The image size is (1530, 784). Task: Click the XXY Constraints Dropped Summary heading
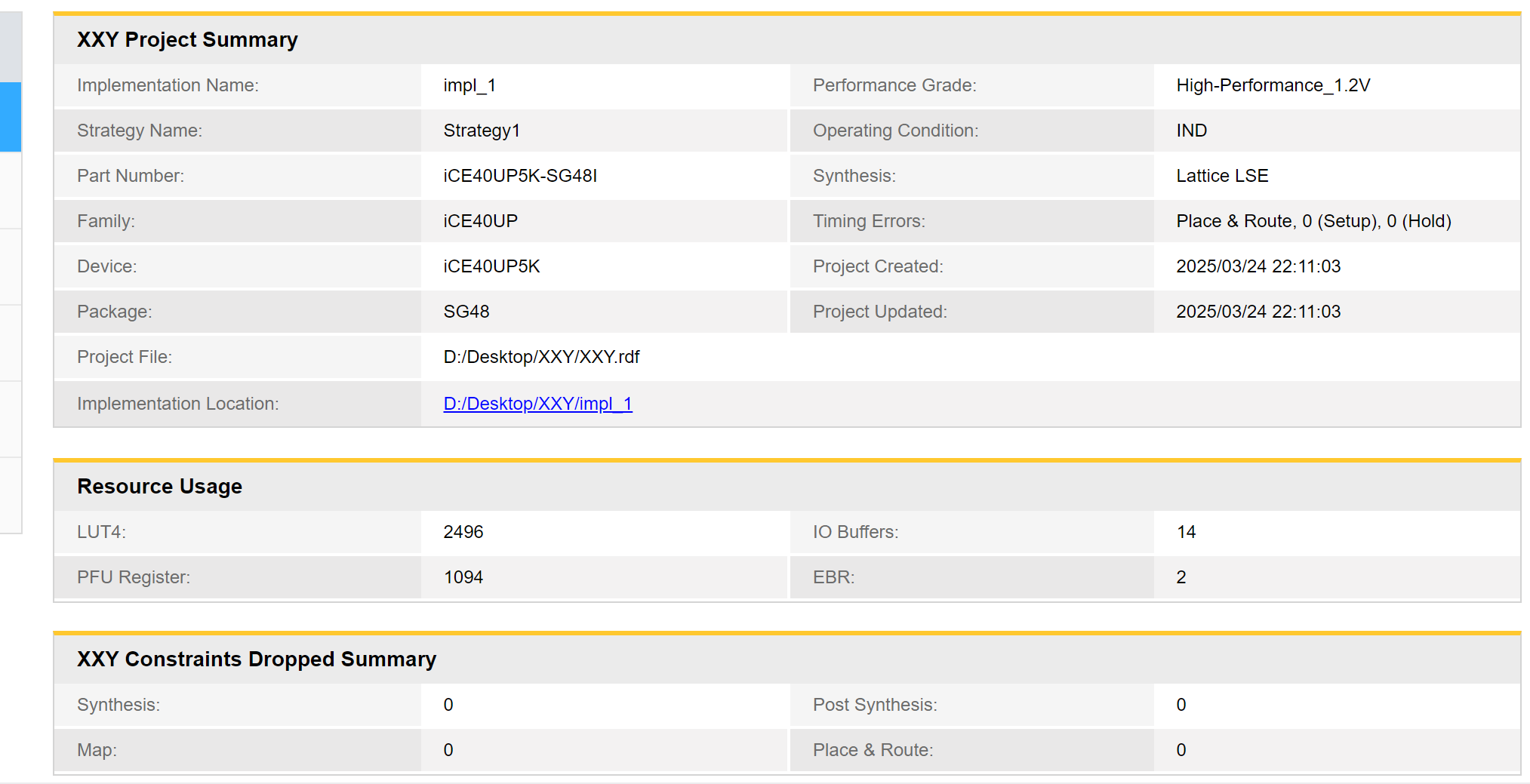point(257,659)
